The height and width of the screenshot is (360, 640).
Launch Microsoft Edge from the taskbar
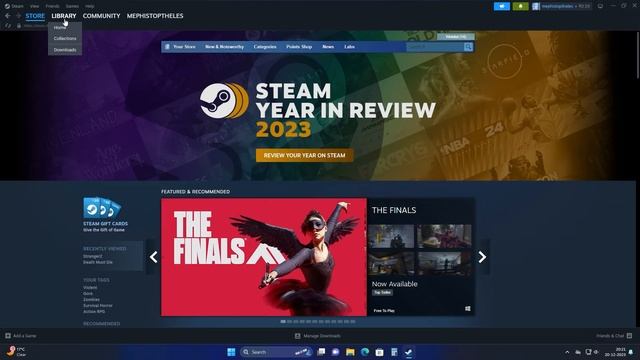365,352
